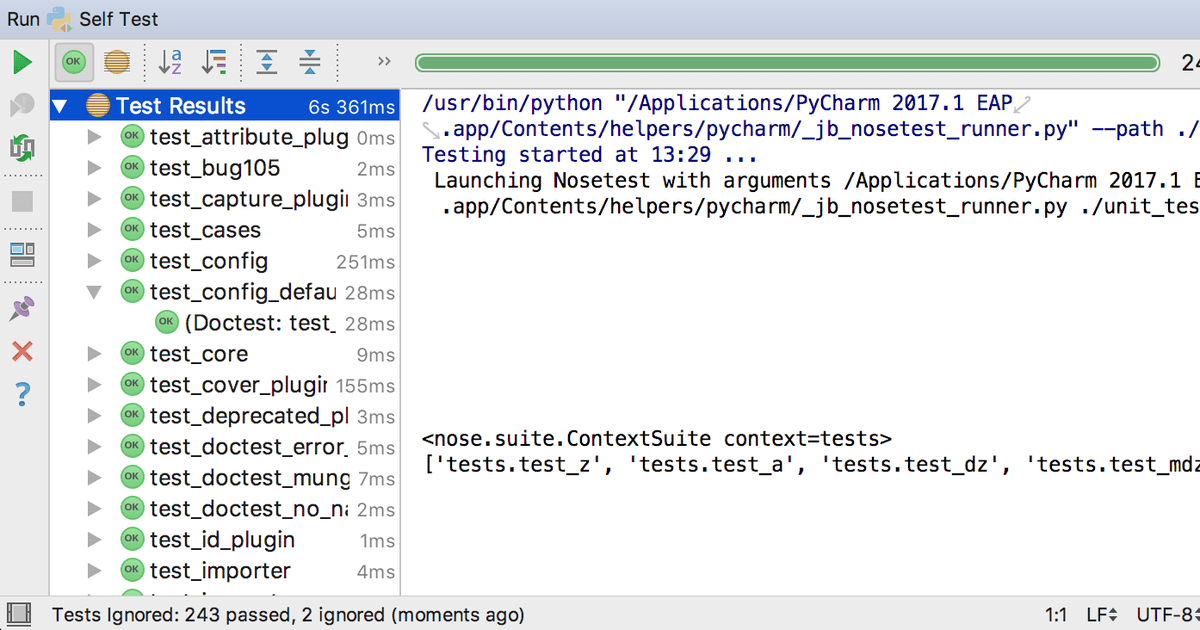Expand all test result nodes
This screenshot has height=630, width=1200.
267,62
